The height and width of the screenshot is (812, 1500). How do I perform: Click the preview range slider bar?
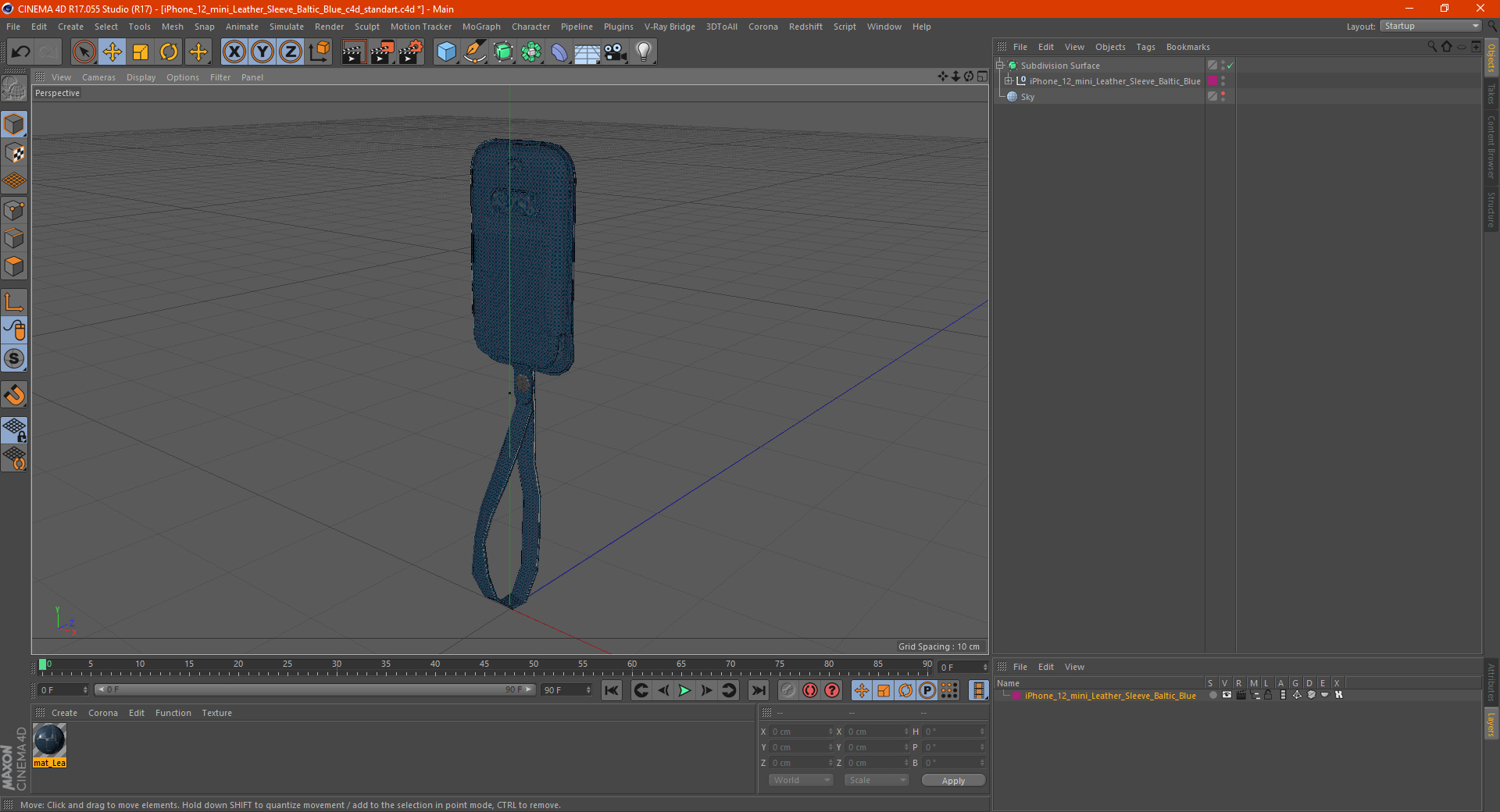[314, 689]
